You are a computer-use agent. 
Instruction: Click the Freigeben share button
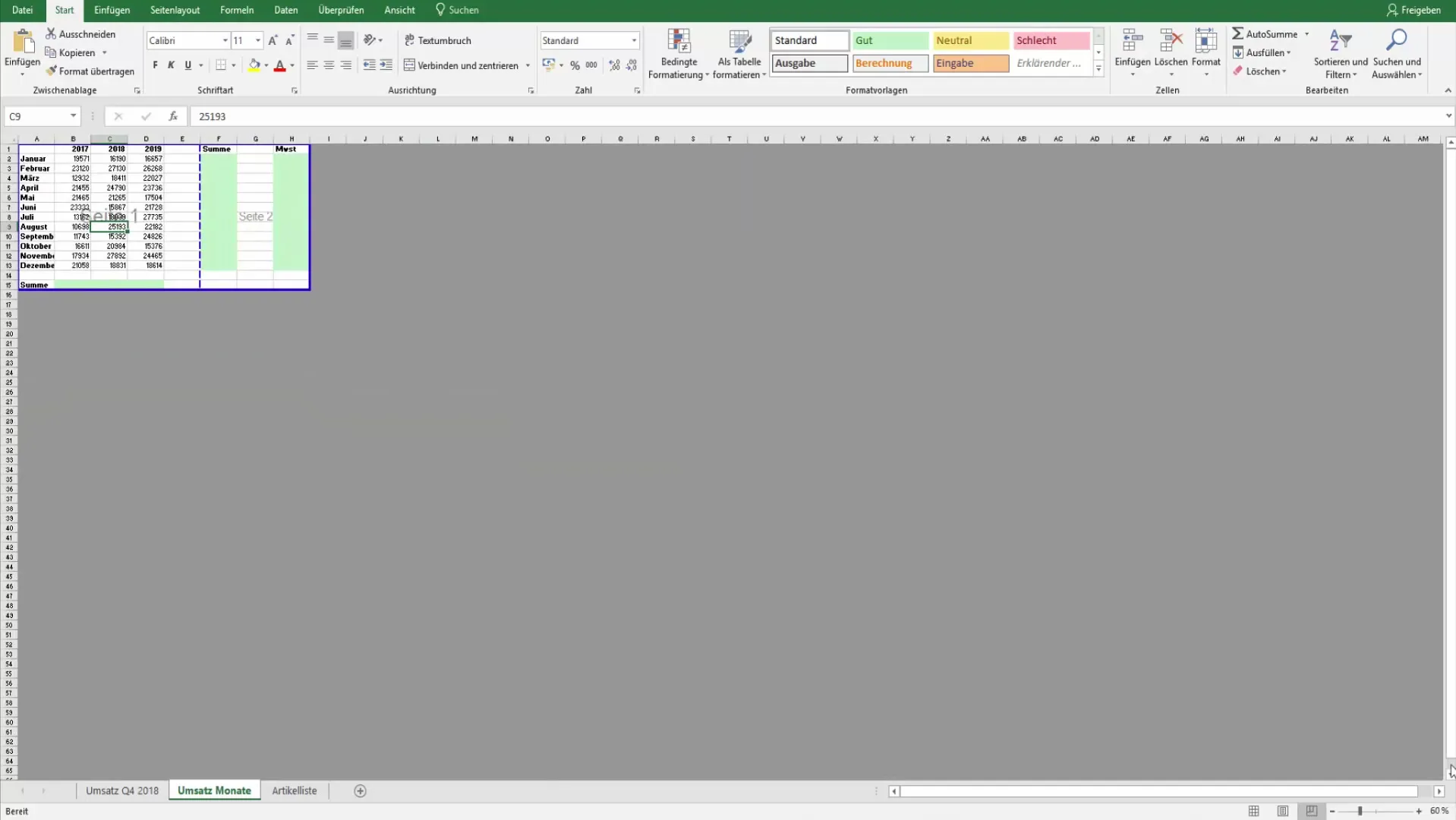(x=1413, y=10)
